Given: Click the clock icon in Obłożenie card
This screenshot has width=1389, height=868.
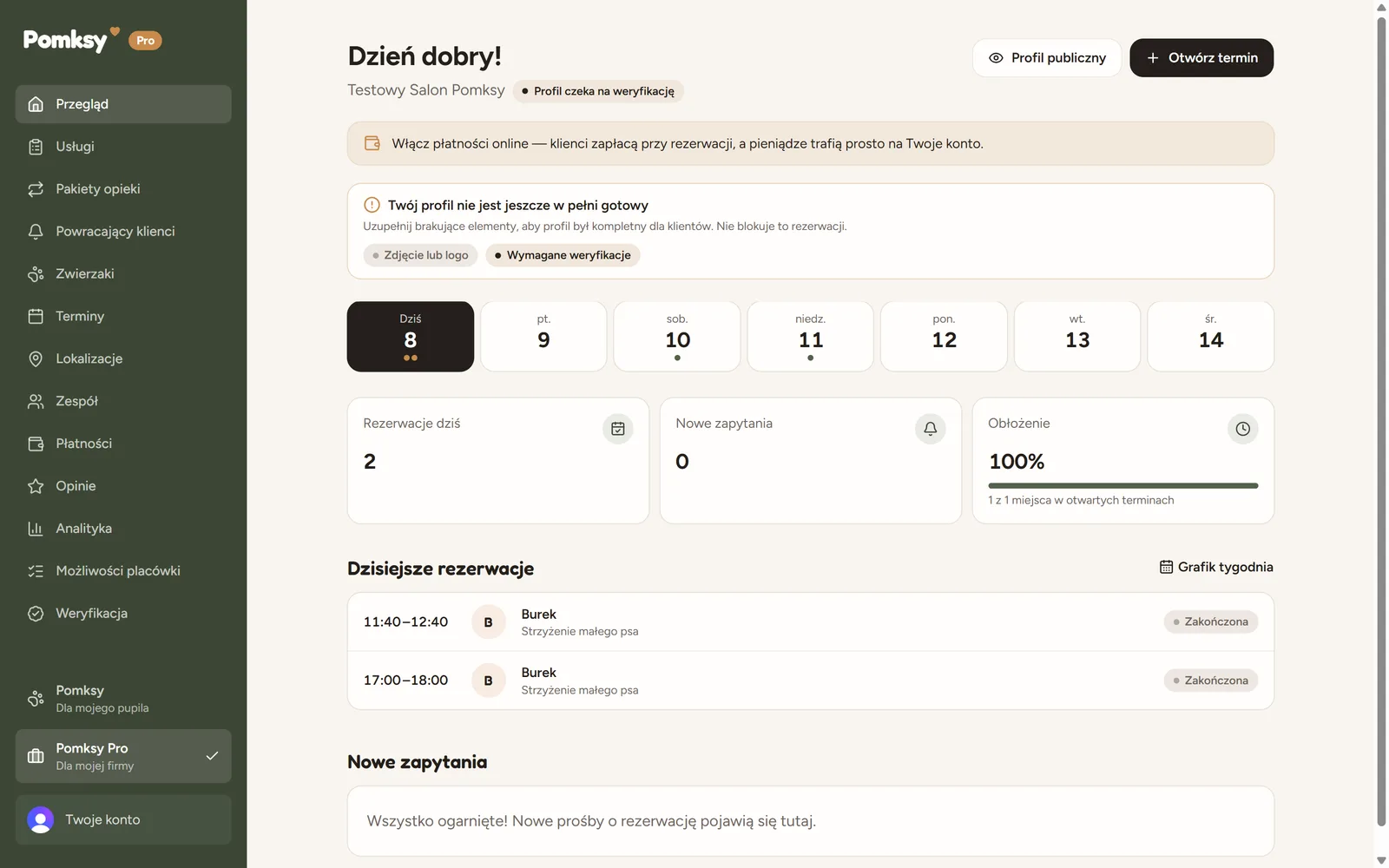Looking at the screenshot, I should [x=1242, y=429].
